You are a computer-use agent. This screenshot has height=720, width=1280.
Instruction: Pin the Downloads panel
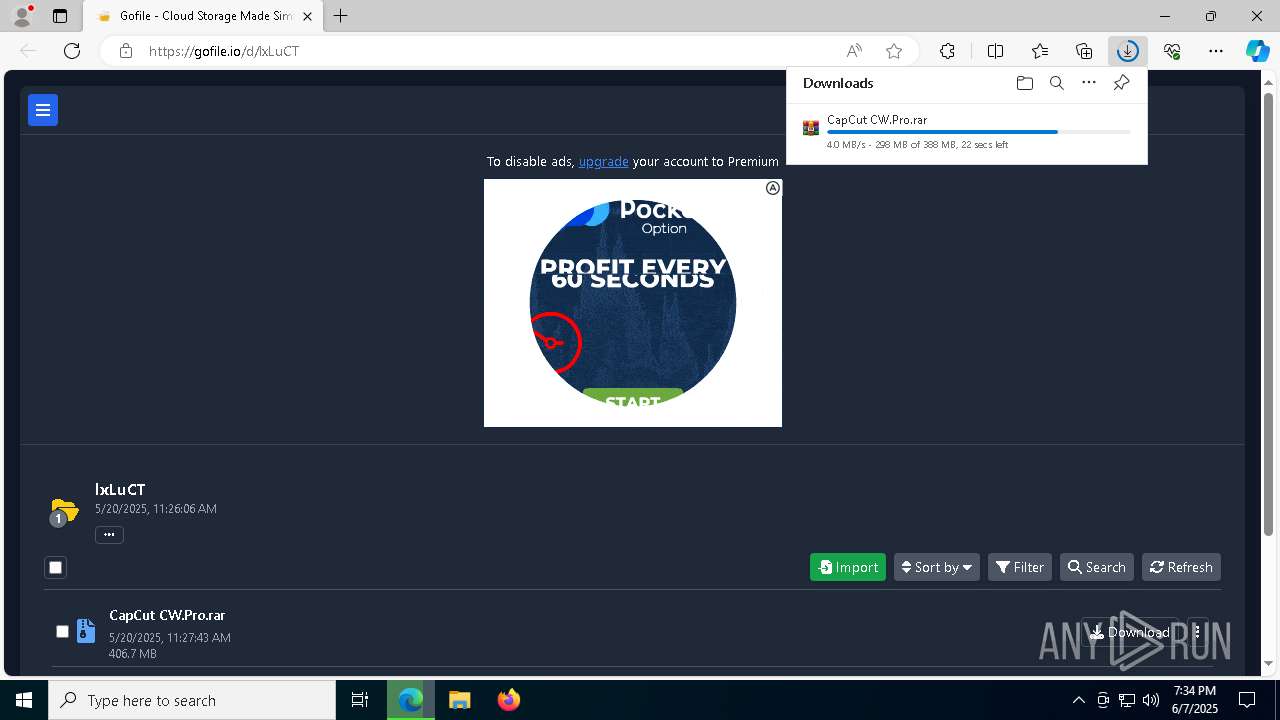[1121, 83]
